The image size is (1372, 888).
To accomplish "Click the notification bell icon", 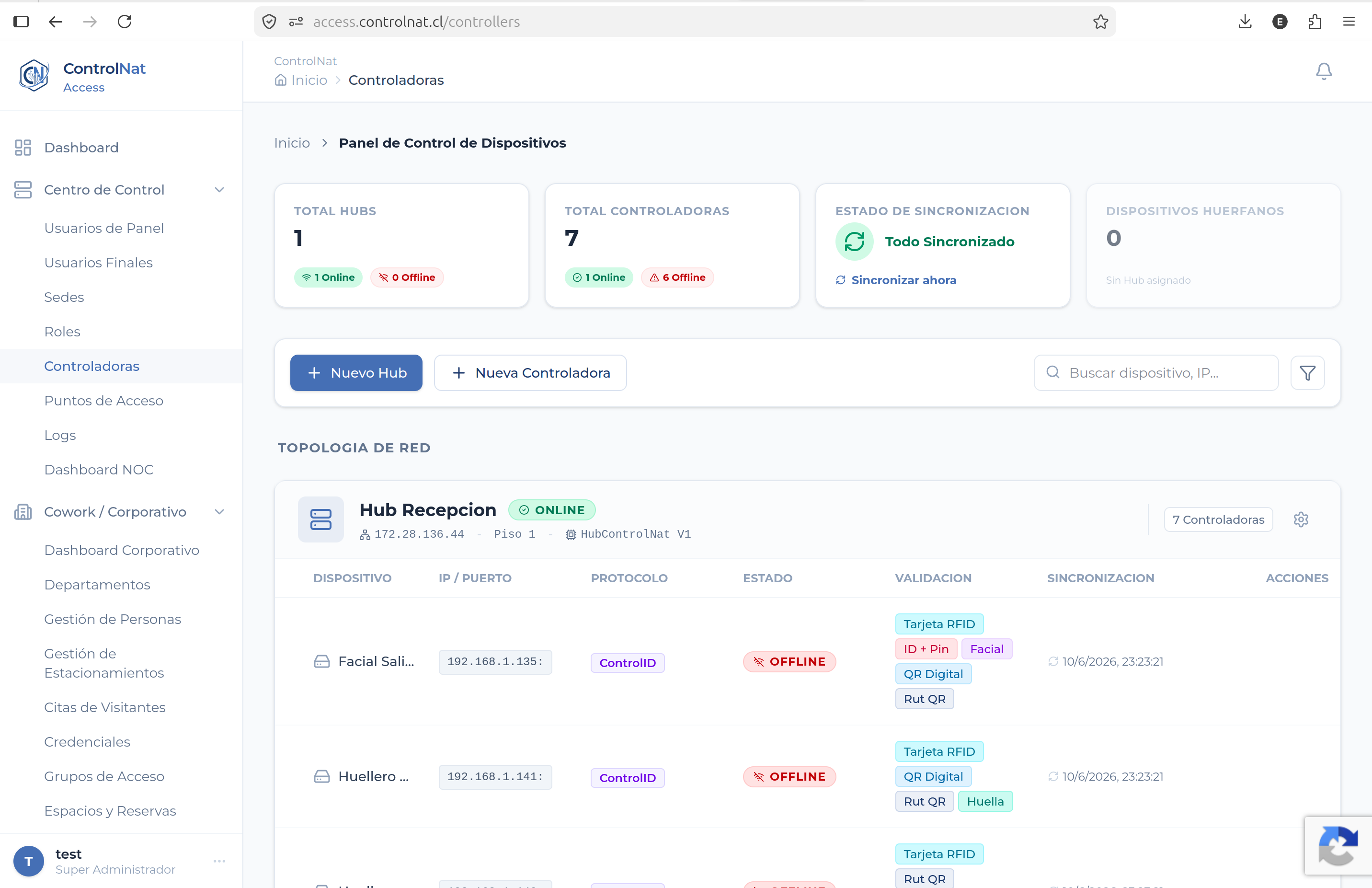I will [1324, 71].
